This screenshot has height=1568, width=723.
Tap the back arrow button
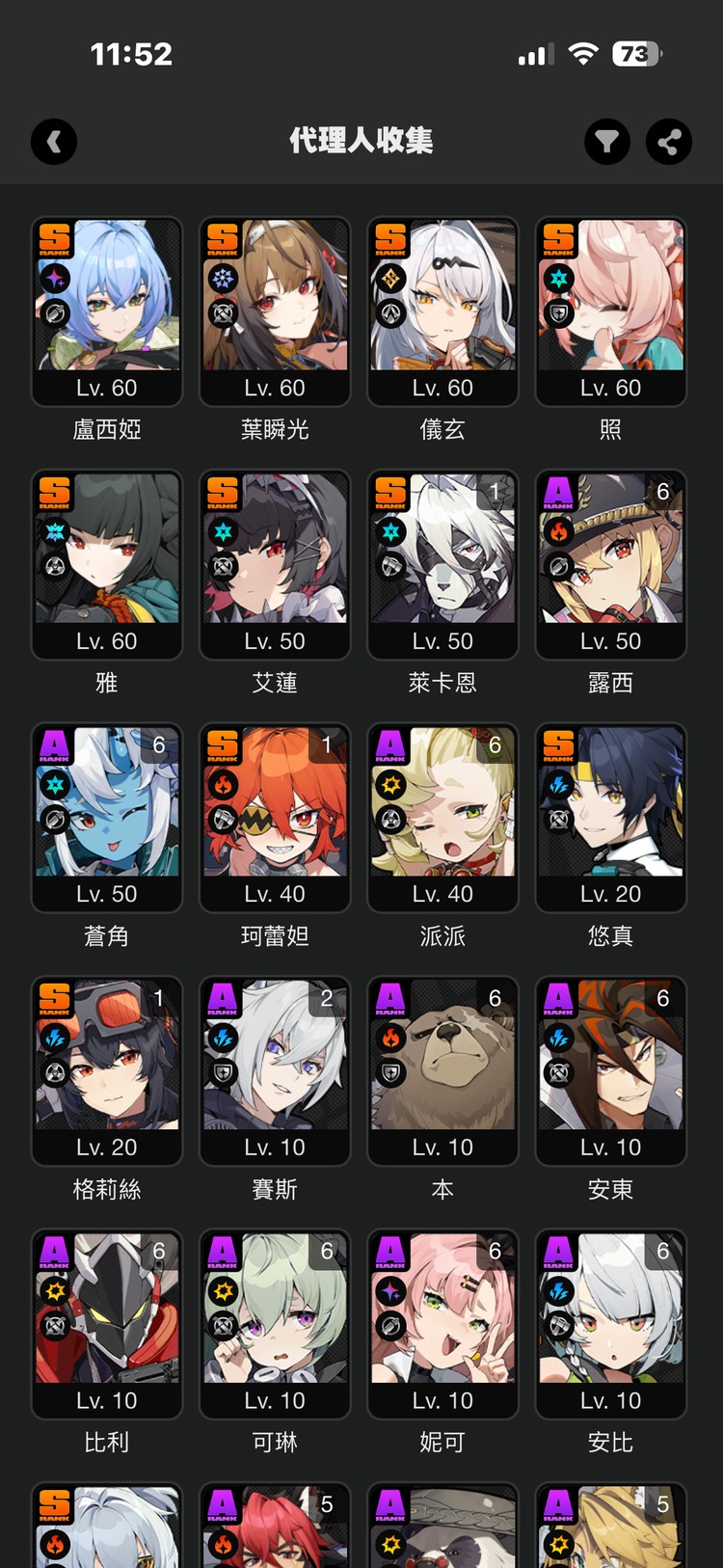(54, 143)
